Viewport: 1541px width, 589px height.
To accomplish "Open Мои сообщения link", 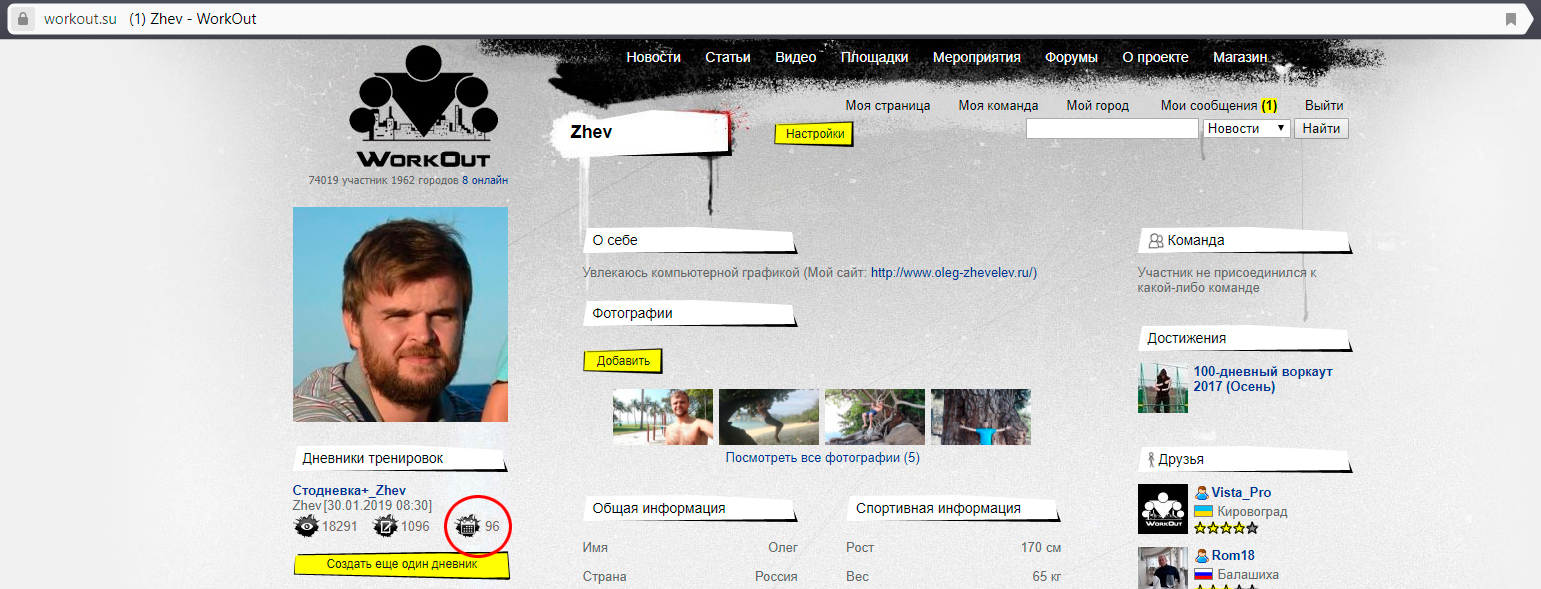I will (x=1208, y=105).
